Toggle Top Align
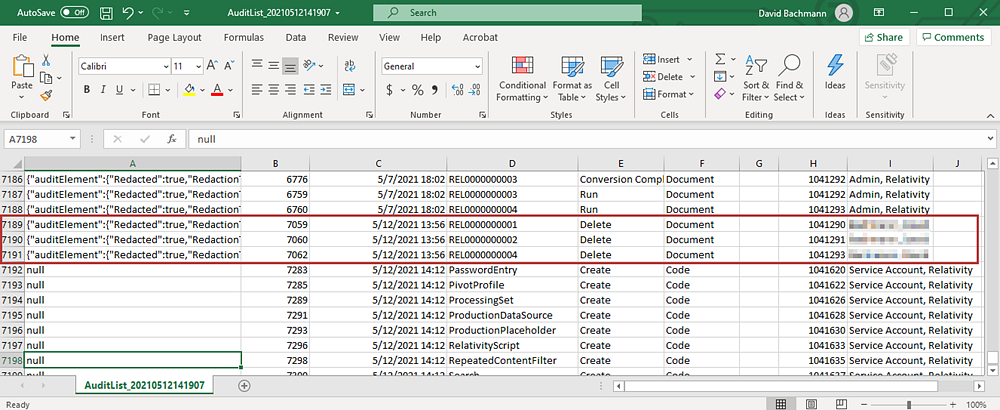This screenshot has width=1000, height=410. click(x=257, y=65)
